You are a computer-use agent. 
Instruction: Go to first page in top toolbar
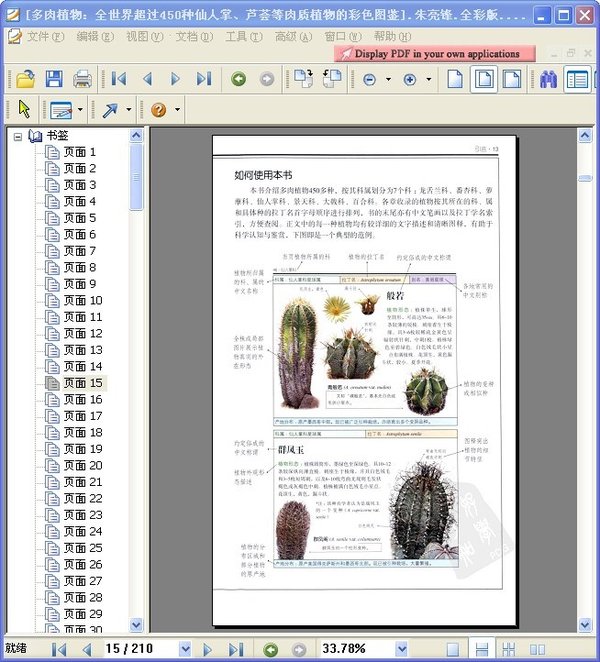(x=119, y=79)
